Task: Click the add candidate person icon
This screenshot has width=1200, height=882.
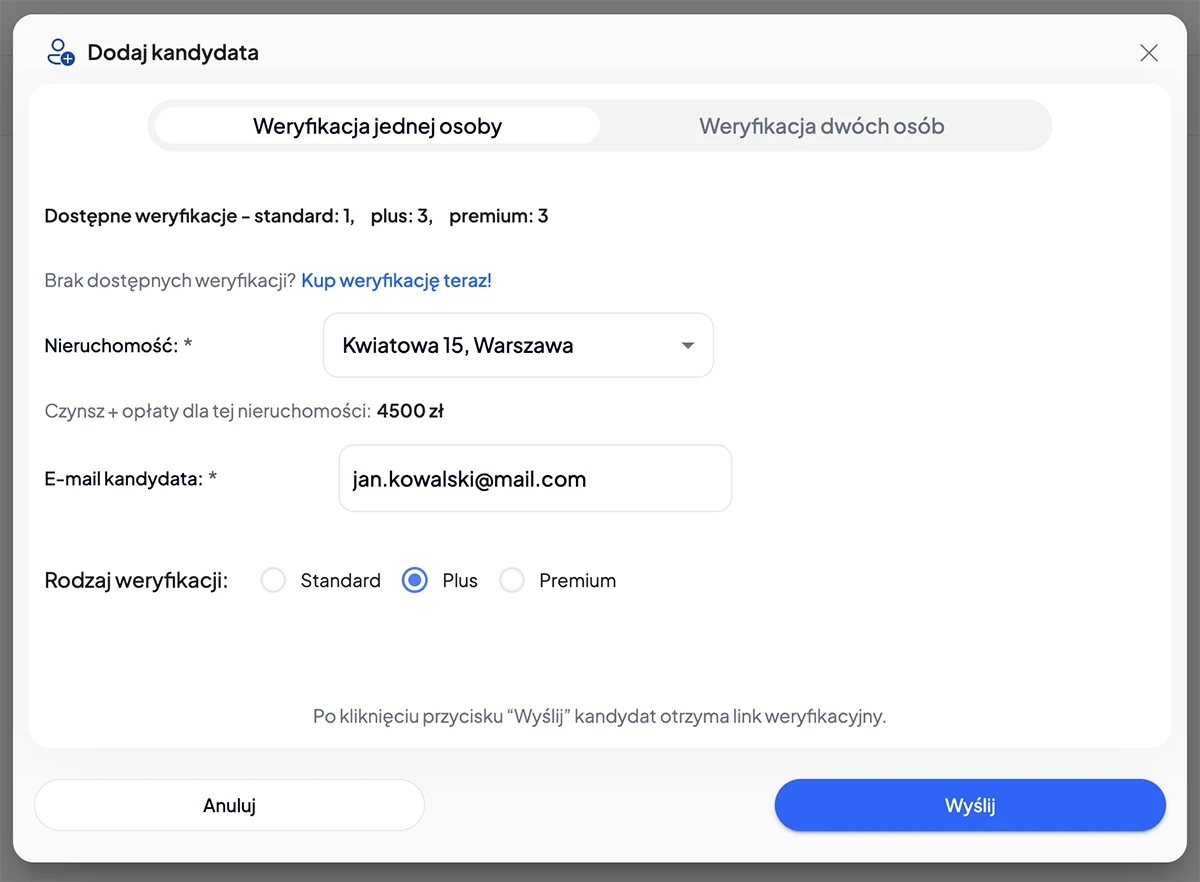Action: tap(61, 52)
